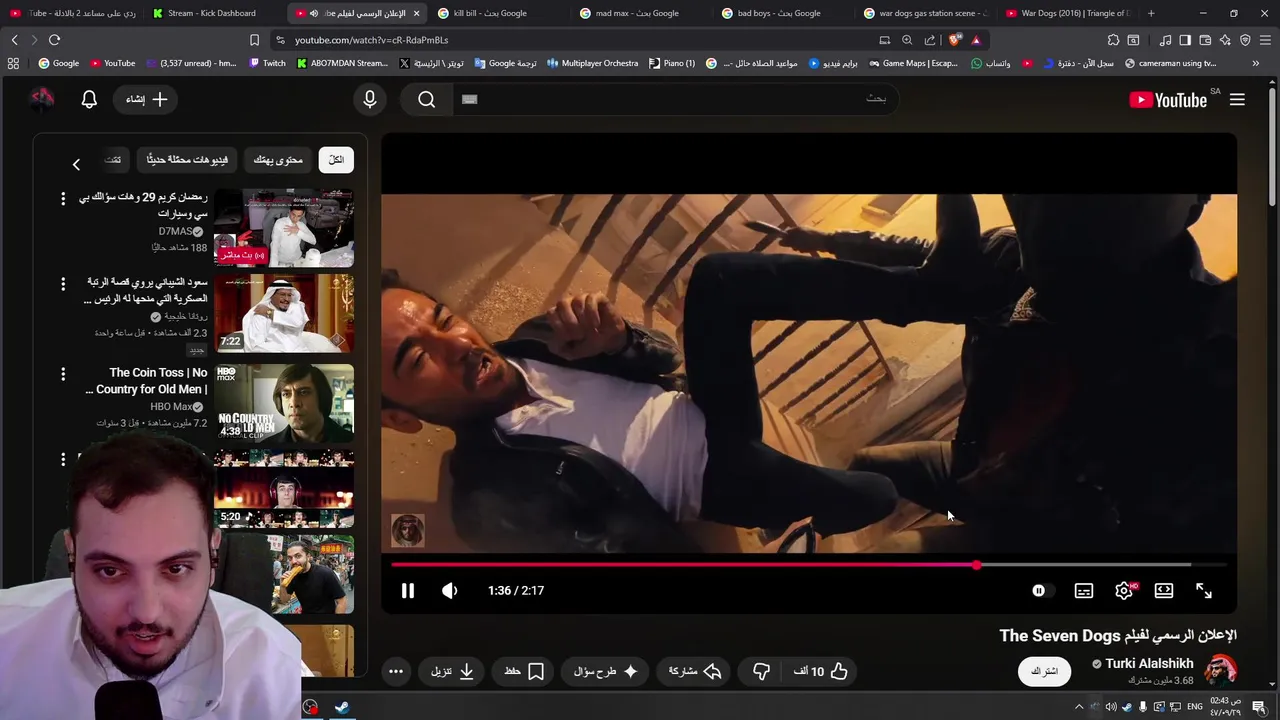The height and width of the screenshot is (720, 1280).
Task: Switch the video to full screen
Action: tap(1204, 591)
